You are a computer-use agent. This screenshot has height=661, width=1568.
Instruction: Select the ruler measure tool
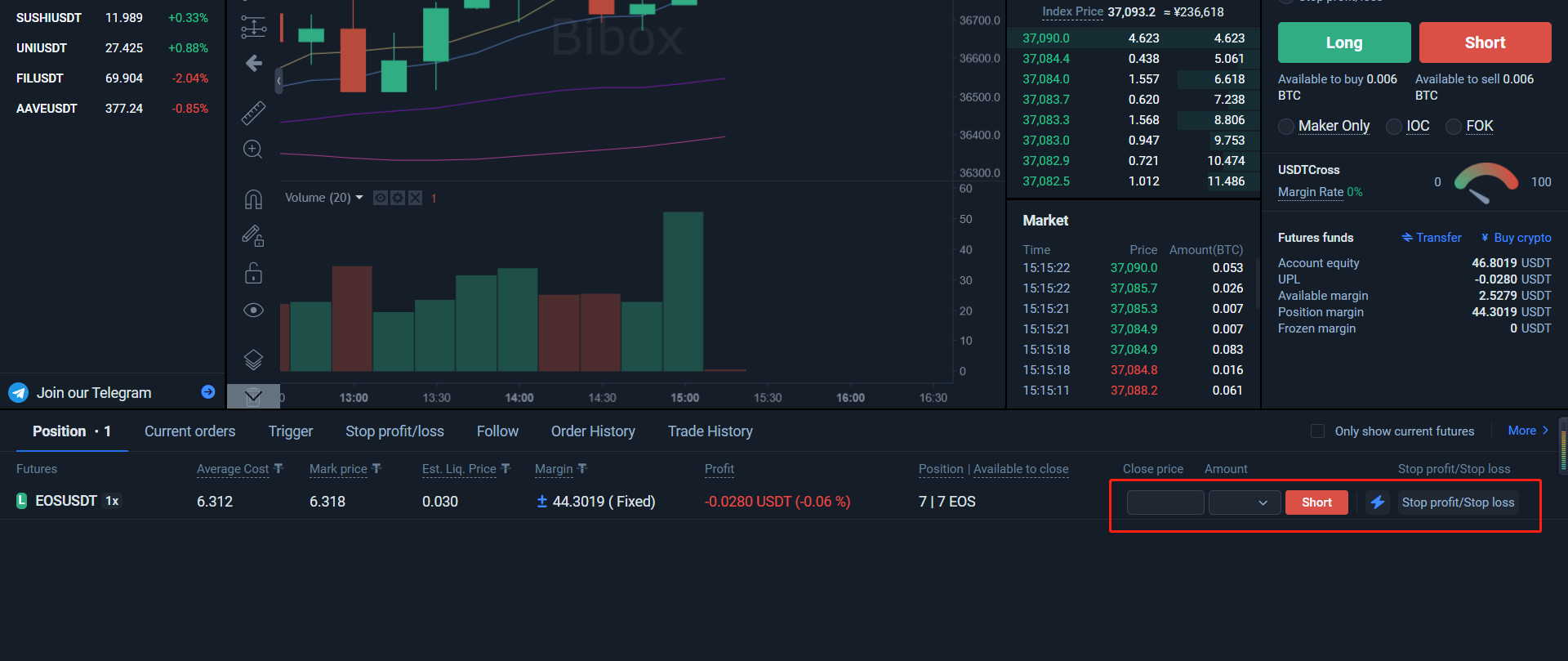(253, 113)
